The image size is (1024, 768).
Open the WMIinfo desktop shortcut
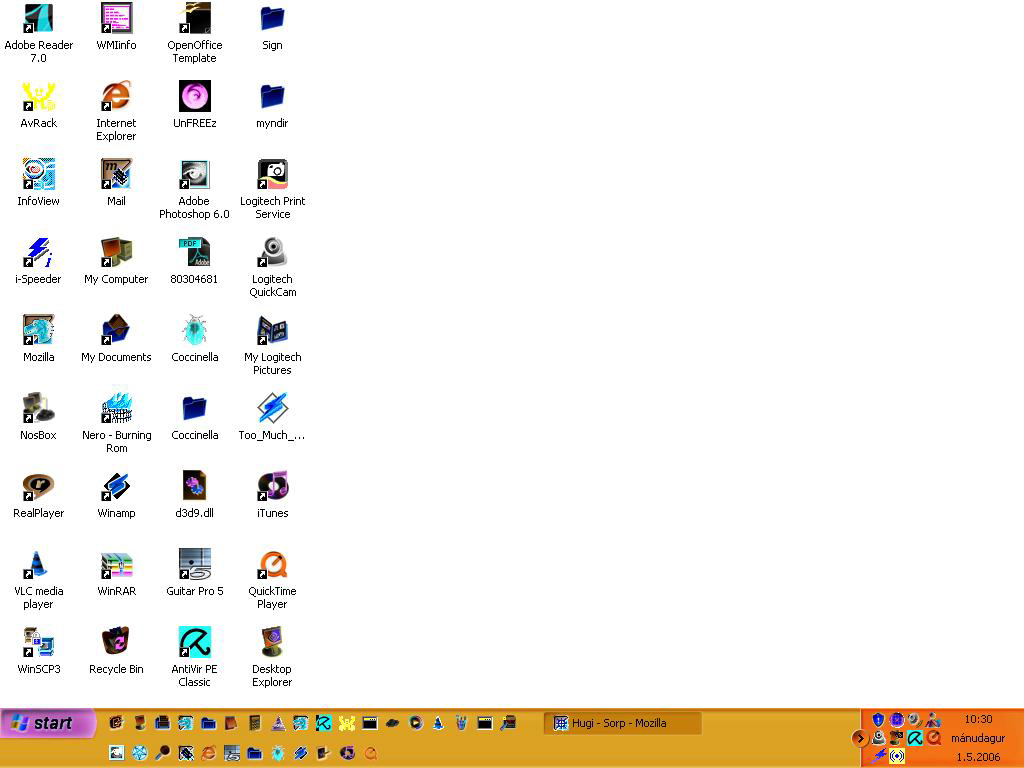[116, 27]
